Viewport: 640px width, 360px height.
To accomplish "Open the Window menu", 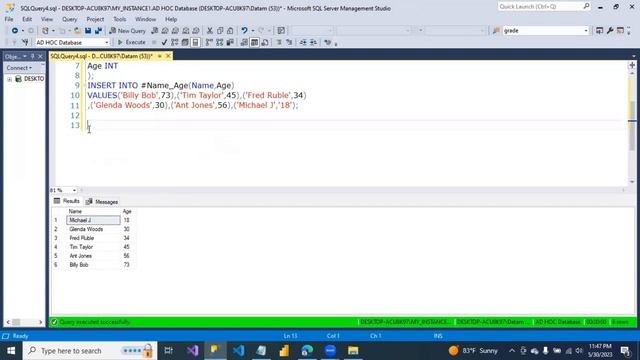I will (x=145, y=19).
